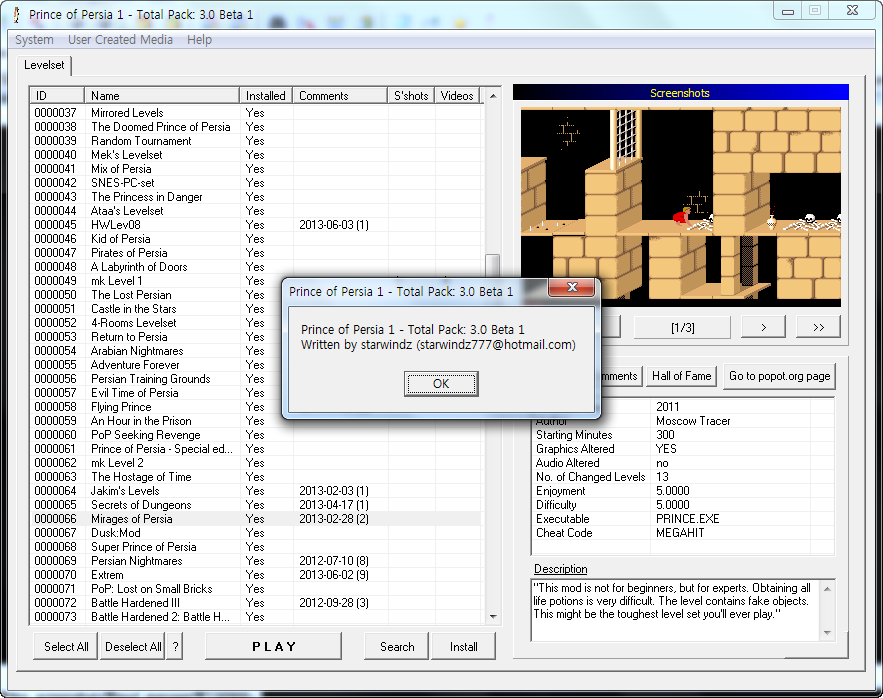Image resolution: width=883 pixels, height=698 pixels.
Task: Click the S'shots column header
Action: coord(411,95)
